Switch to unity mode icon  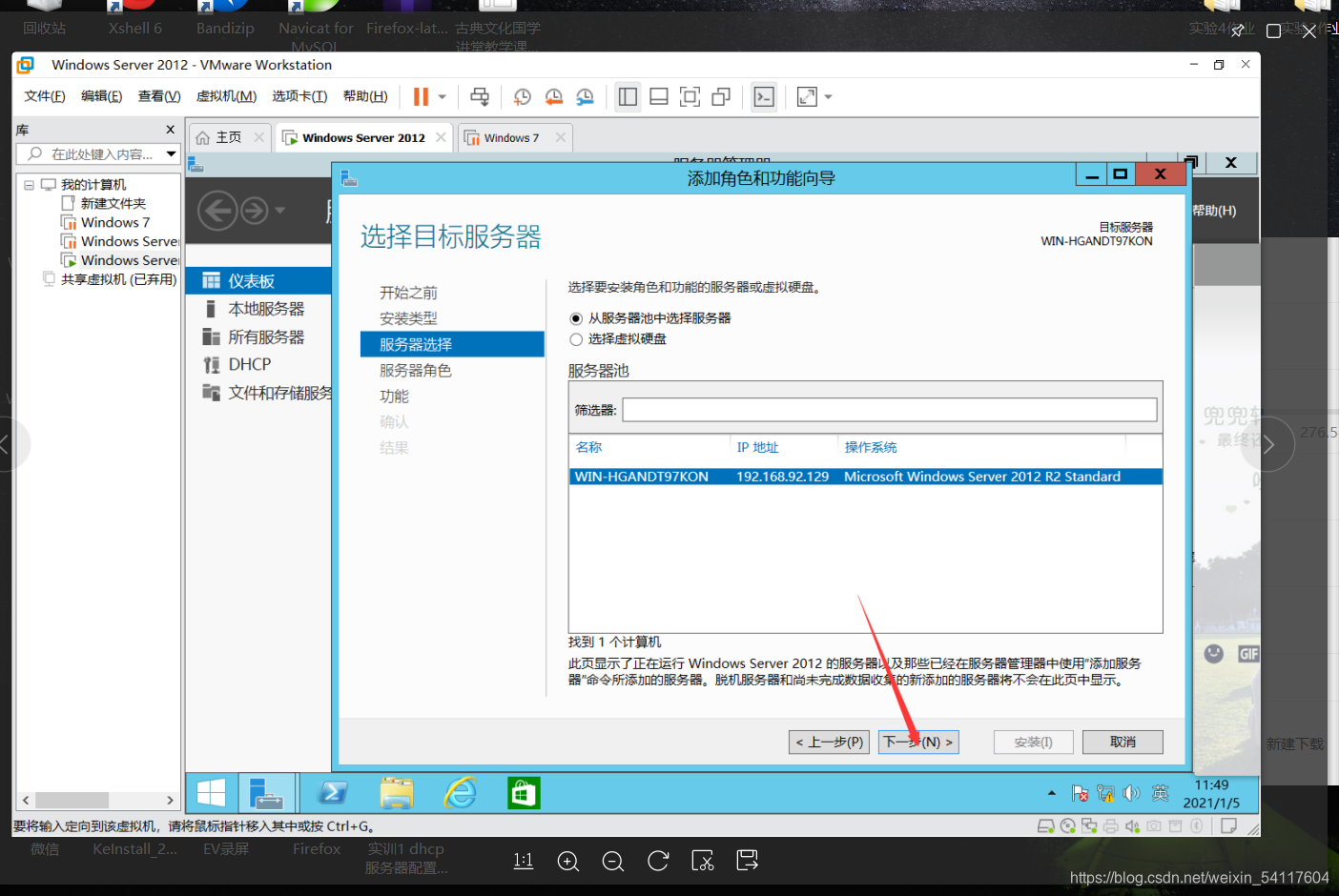click(x=721, y=96)
